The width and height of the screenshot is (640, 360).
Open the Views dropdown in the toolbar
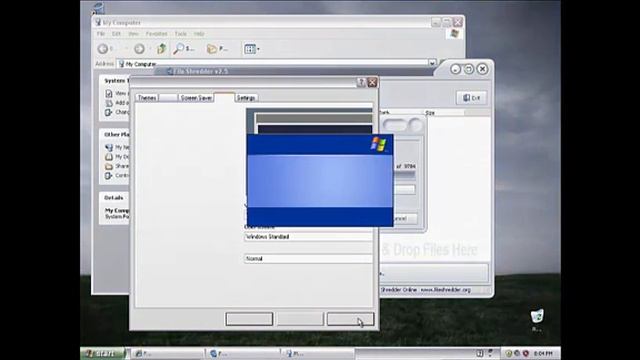pyautogui.click(x=252, y=49)
